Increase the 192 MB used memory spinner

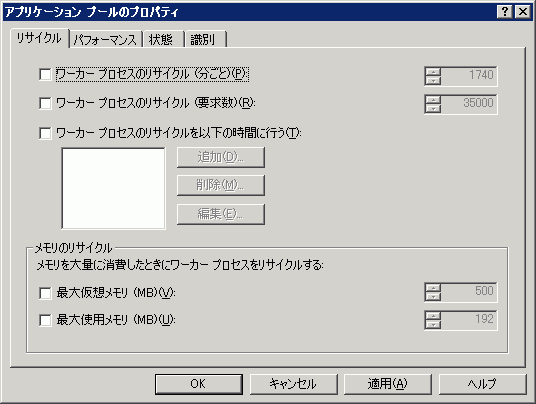433,316
